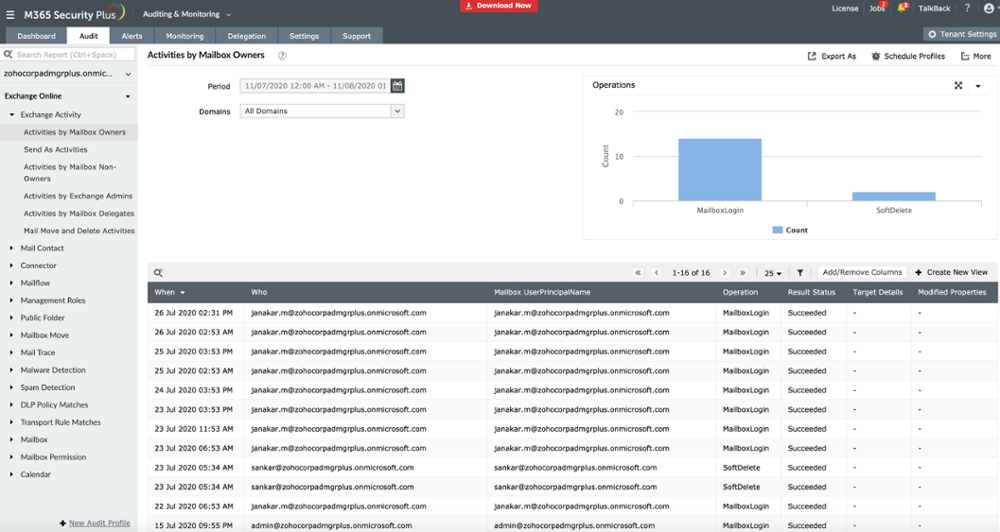
Task: Click the Period date range field
Action: click(315, 85)
